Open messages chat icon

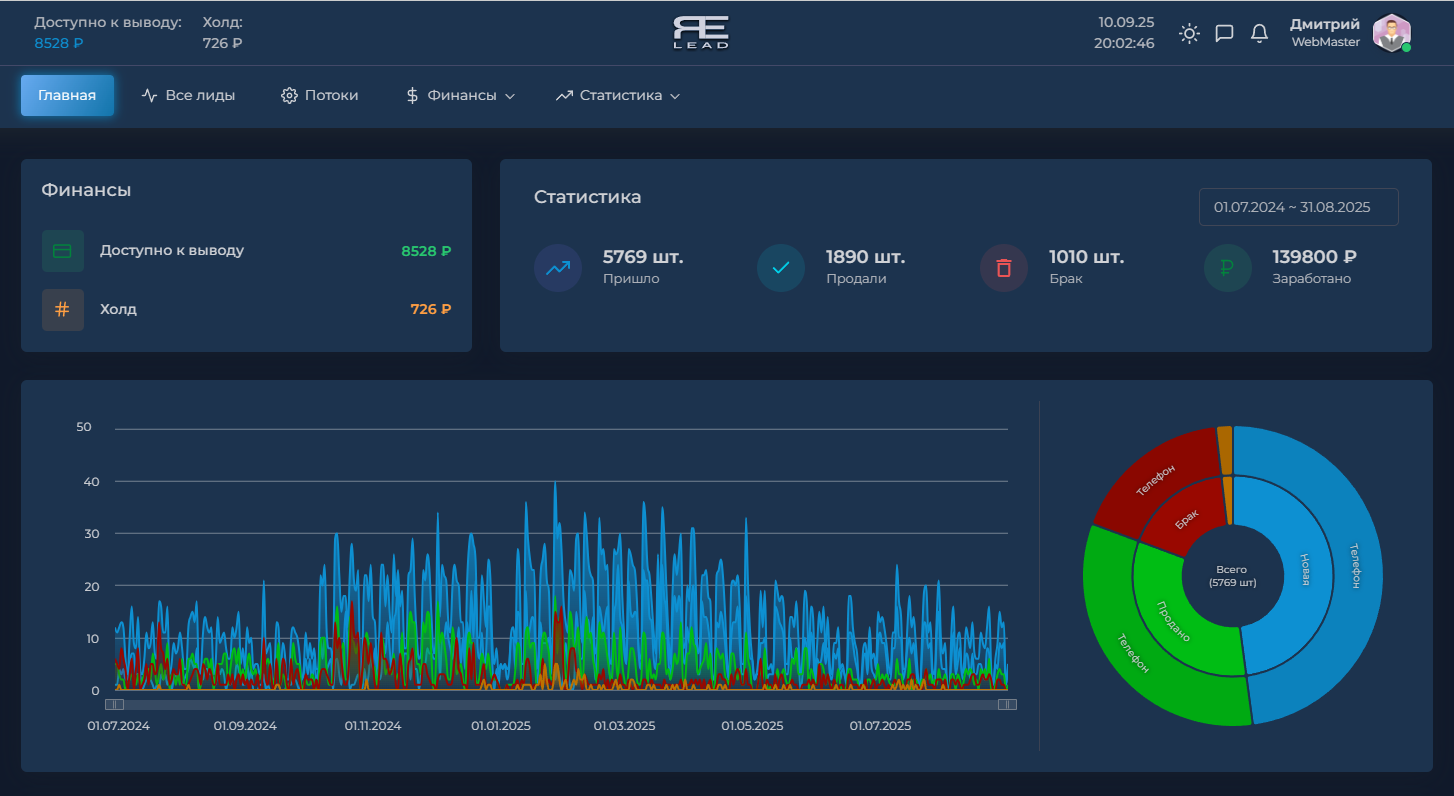click(x=1224, y=33)
